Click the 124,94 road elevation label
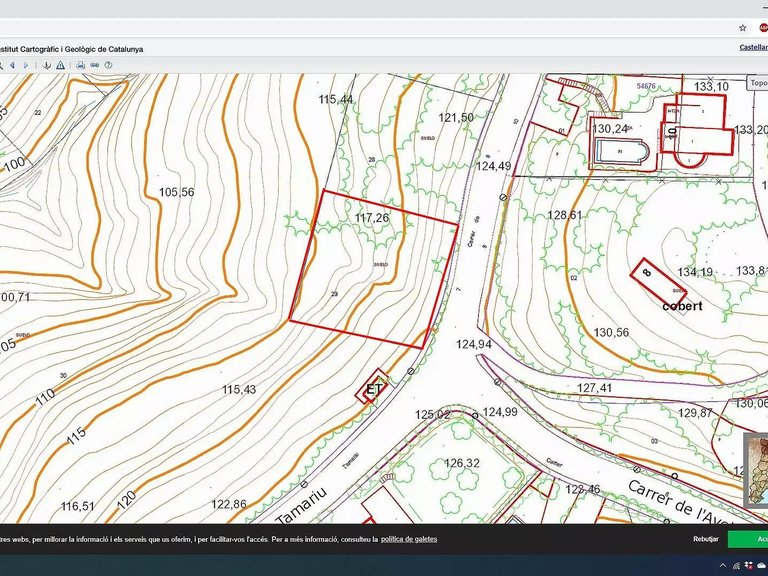 (474, 344)
